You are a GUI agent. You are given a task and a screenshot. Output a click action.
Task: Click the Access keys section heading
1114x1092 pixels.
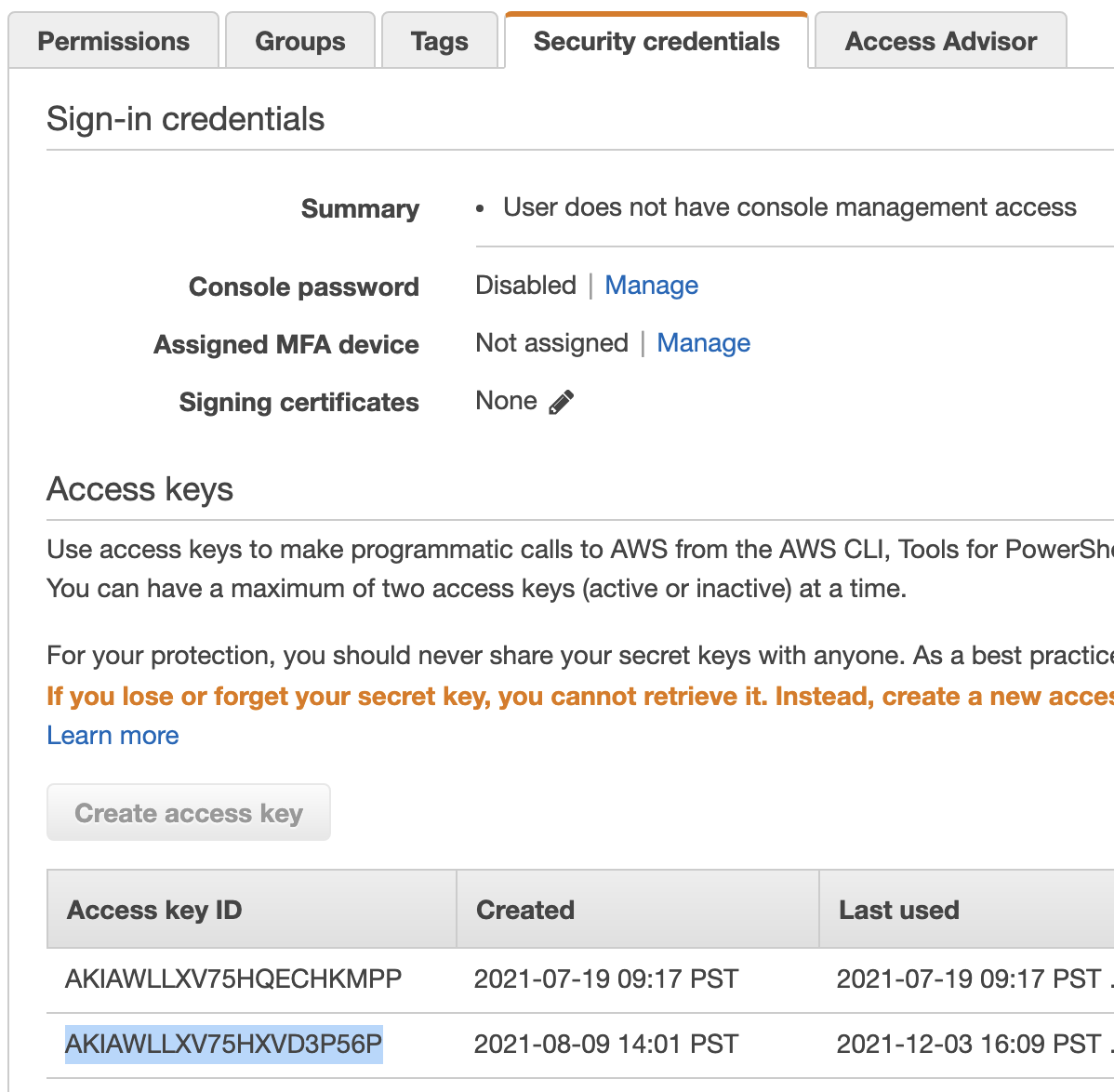tap(139, 489)
